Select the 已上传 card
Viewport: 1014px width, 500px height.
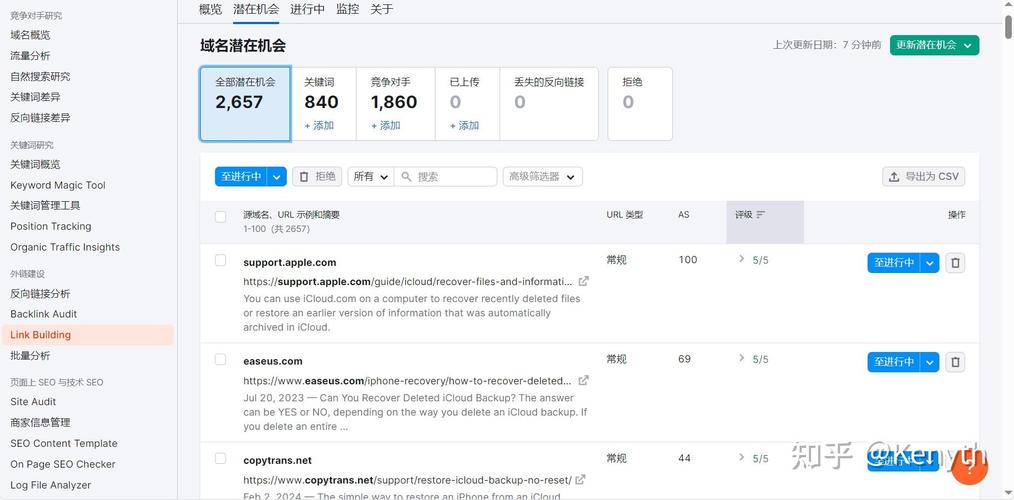point(468,103)
